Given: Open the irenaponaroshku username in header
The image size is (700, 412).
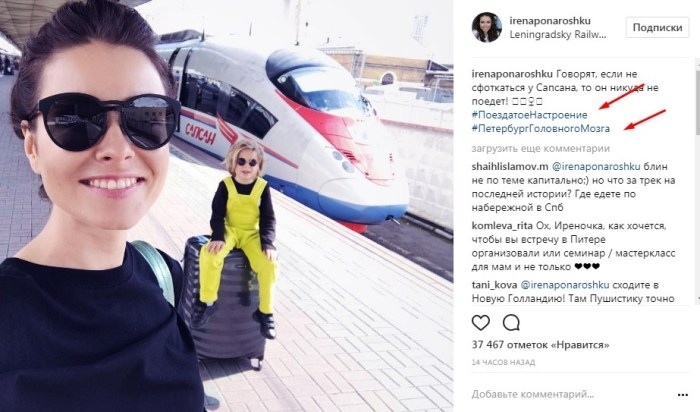Looking at the screenshot, I should [550, 21].
